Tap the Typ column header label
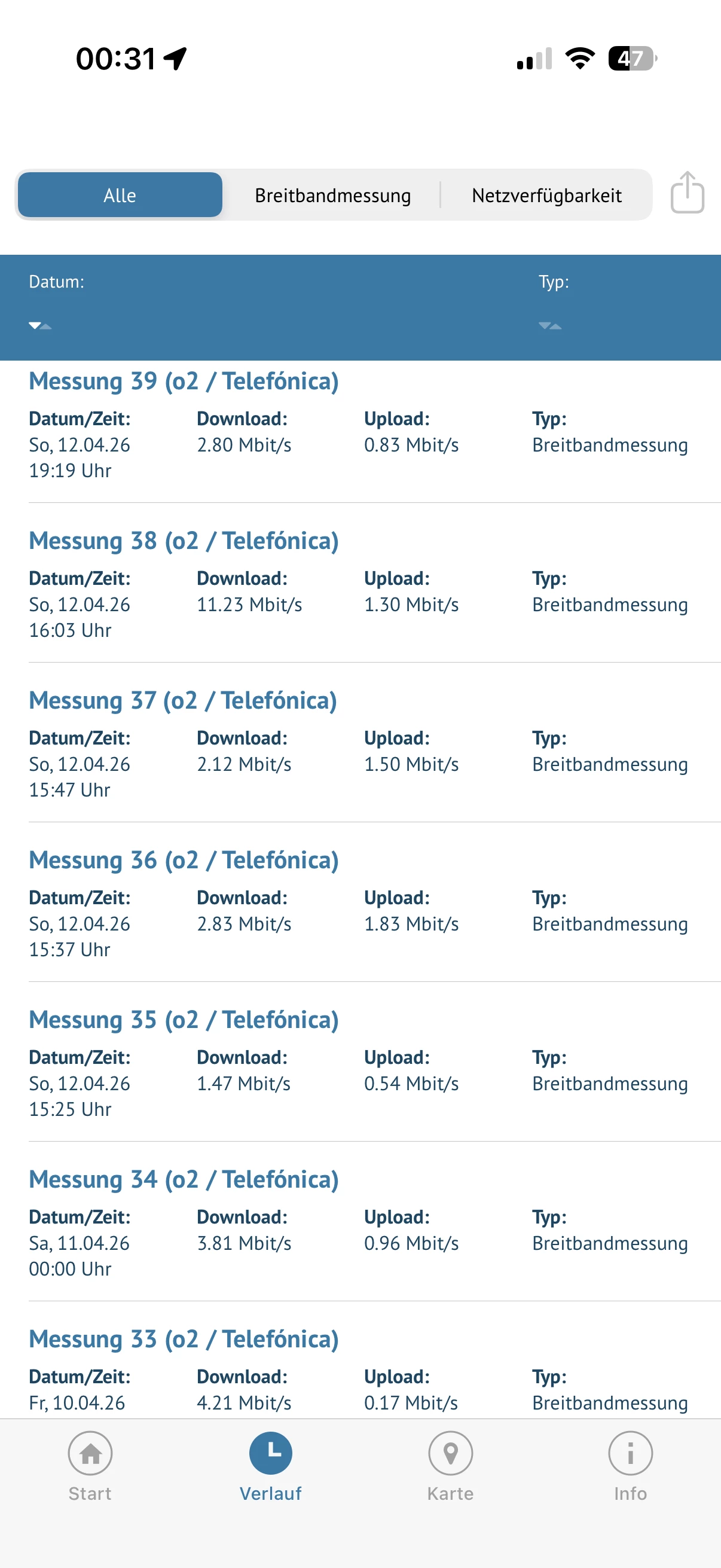This screenshot has height=1568, width=721. (x=554, y=282)
